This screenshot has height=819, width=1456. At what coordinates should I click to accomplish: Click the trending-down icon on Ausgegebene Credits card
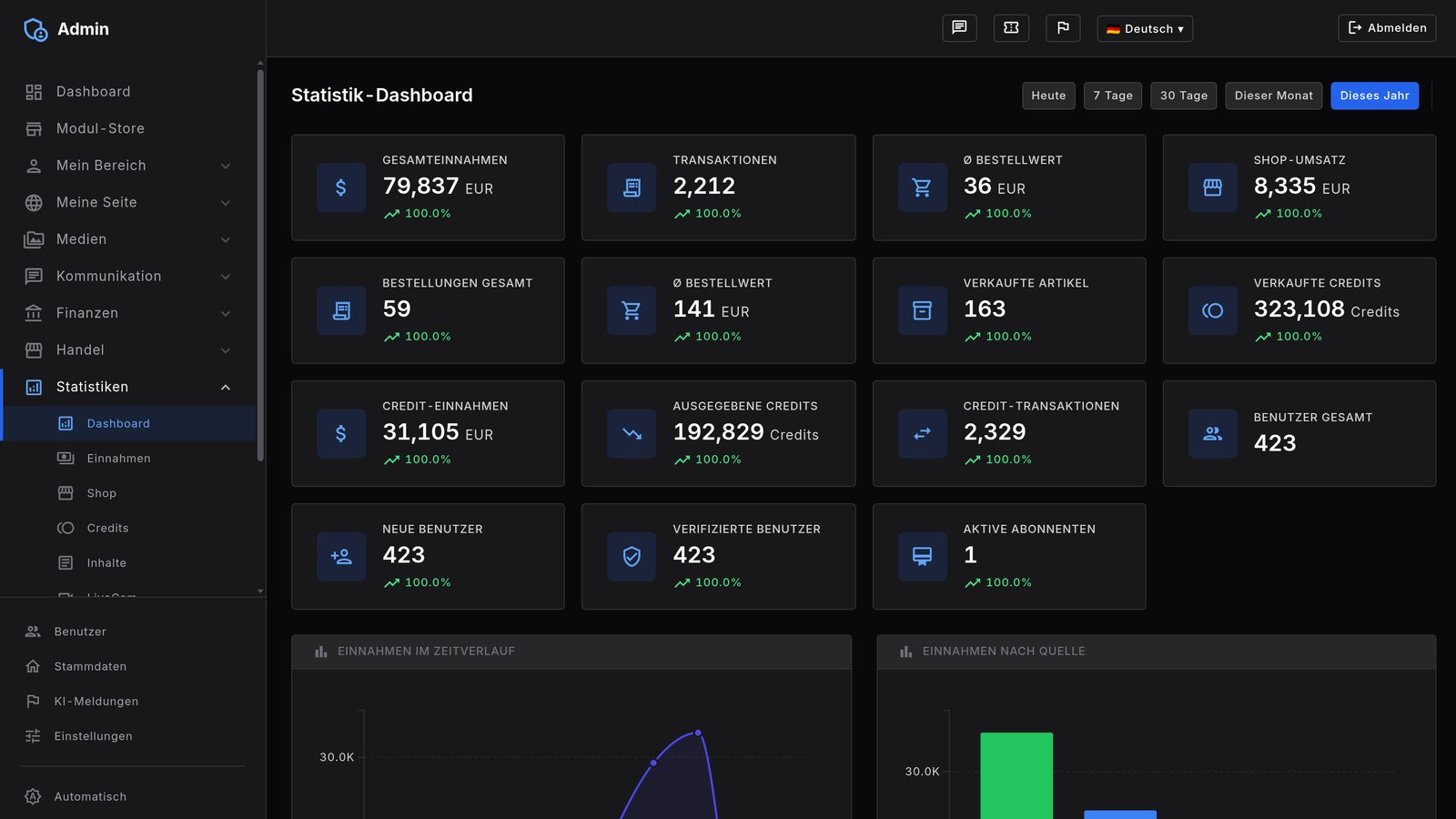pos(632,433)
